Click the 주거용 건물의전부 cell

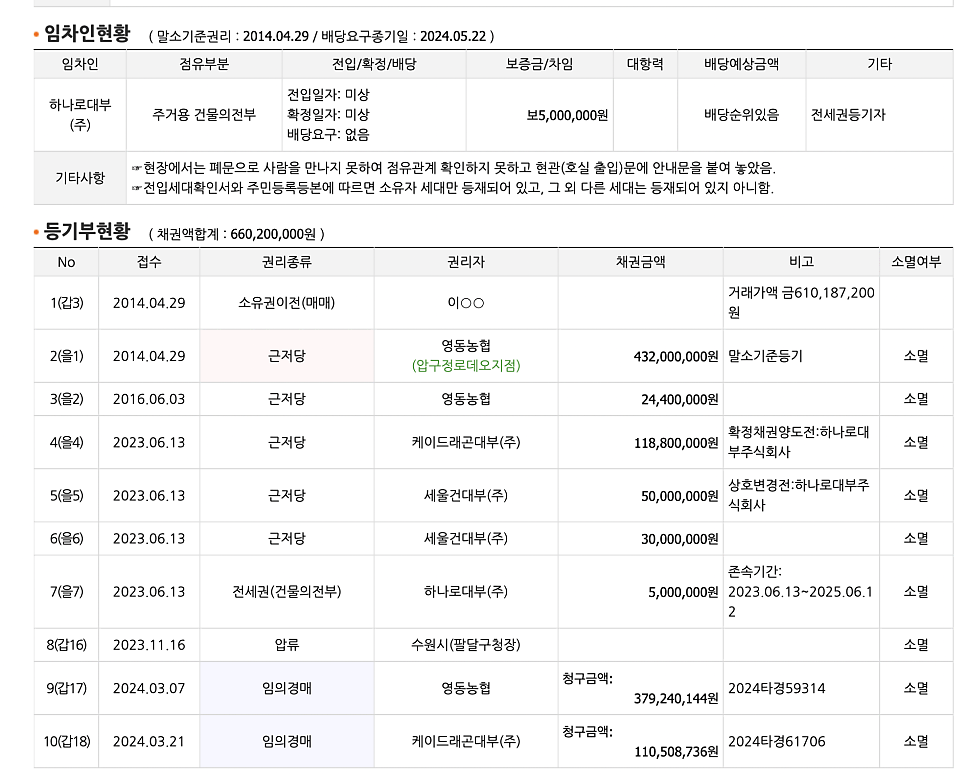pyautogui.click(x=204, y=115)
